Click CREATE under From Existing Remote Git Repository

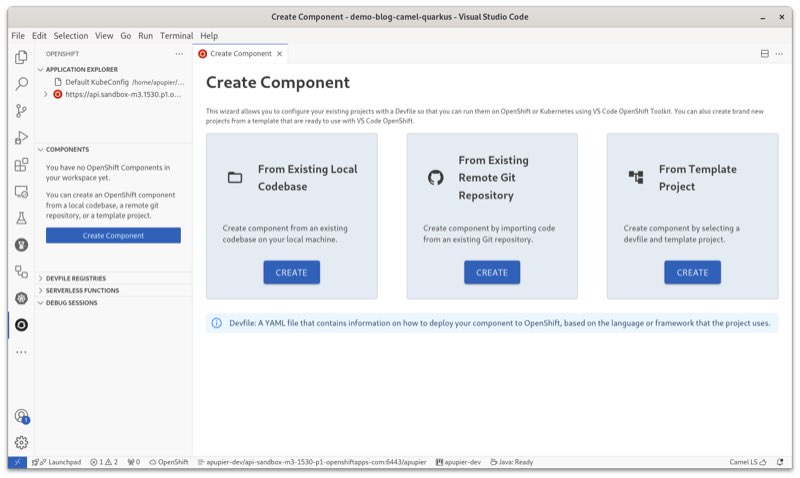tap(492, 272)
